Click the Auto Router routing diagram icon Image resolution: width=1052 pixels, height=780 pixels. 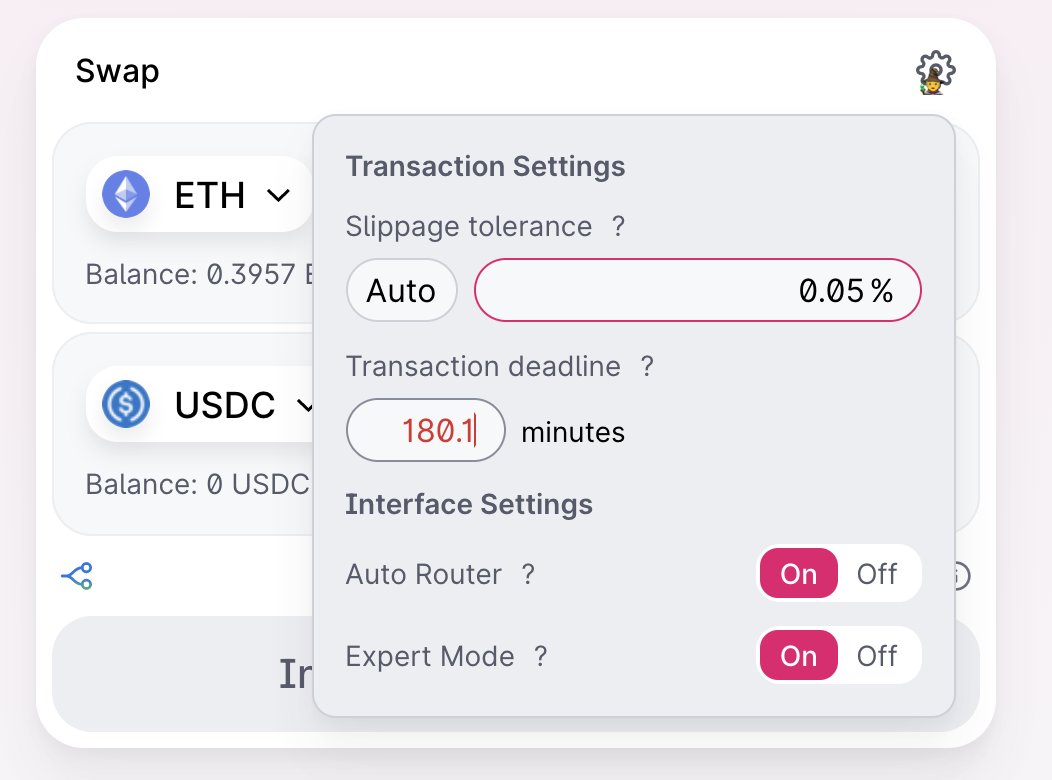click(78, 575)
